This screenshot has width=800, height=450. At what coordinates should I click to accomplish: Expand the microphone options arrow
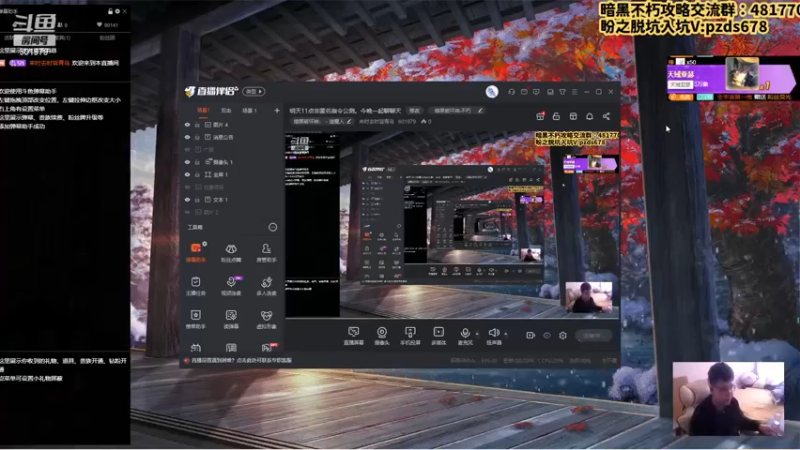pyautogui.click(x=477, y=334)
